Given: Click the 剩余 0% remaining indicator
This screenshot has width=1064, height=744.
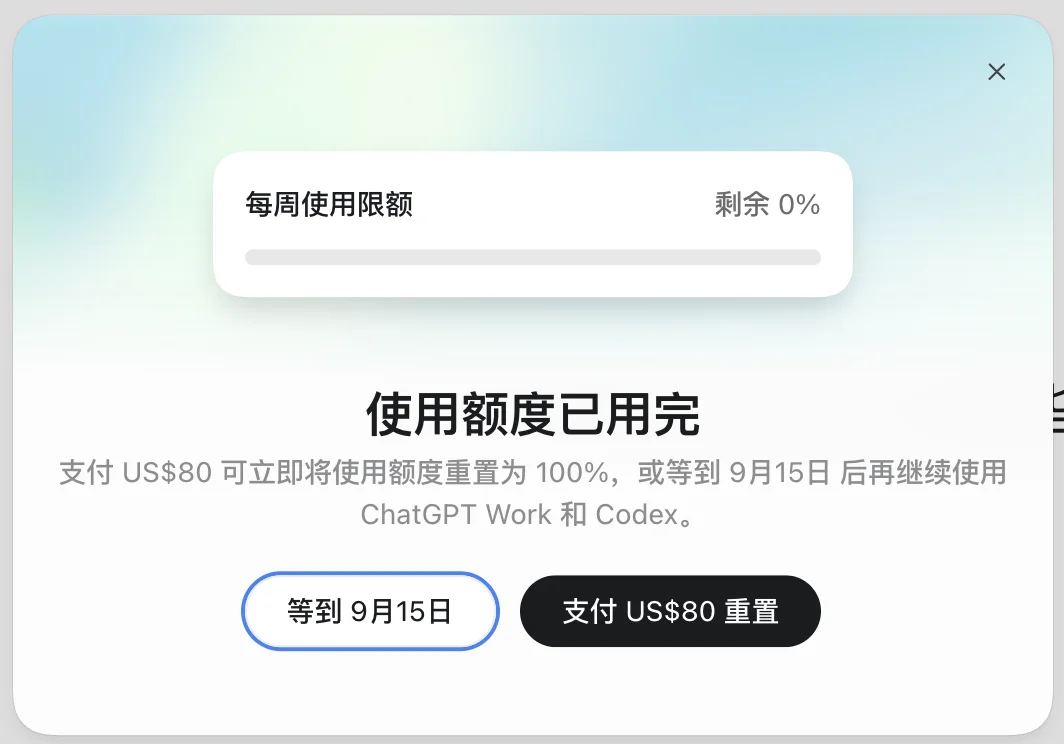Looking at the screenshot, I should [767, 204].
